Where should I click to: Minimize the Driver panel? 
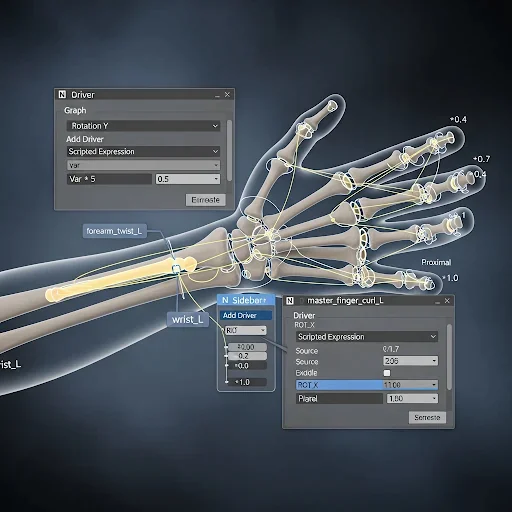pos(217,96)
